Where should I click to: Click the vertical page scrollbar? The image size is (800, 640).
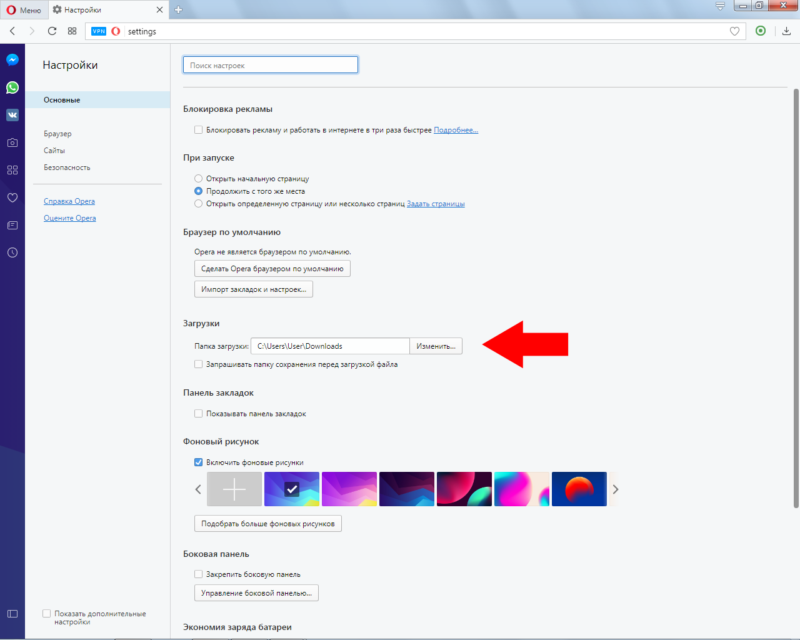795,299
